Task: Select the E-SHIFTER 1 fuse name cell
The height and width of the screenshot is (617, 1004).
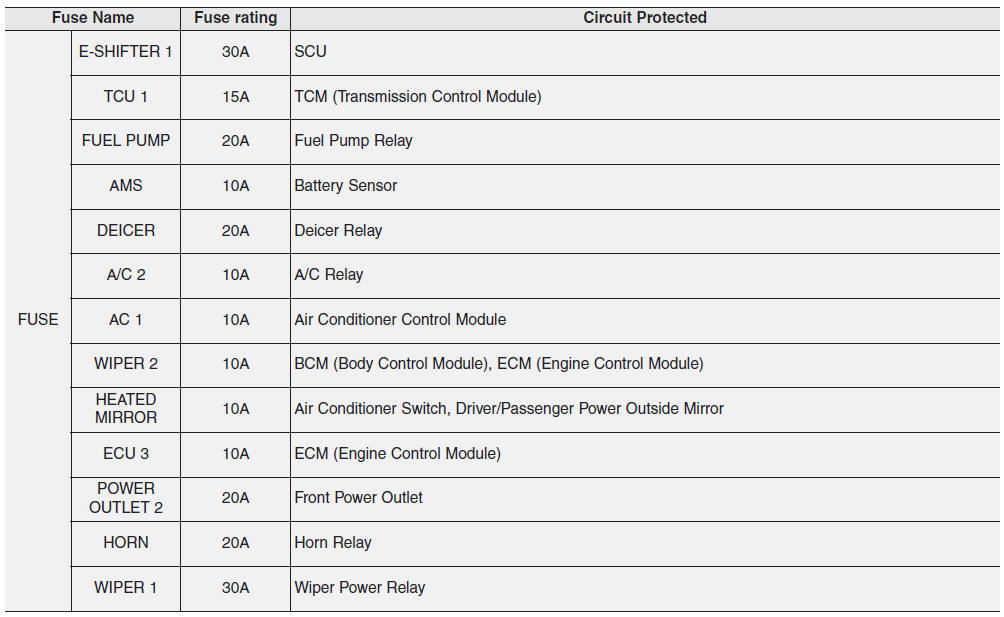Action: click(126, 51)
